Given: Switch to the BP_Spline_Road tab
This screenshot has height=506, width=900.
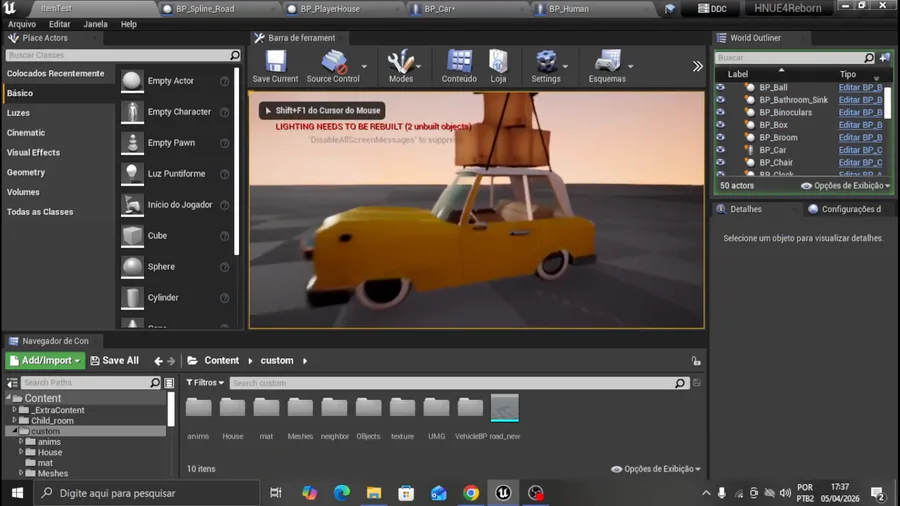Looking at the screenshot, I should pos(204,9).
